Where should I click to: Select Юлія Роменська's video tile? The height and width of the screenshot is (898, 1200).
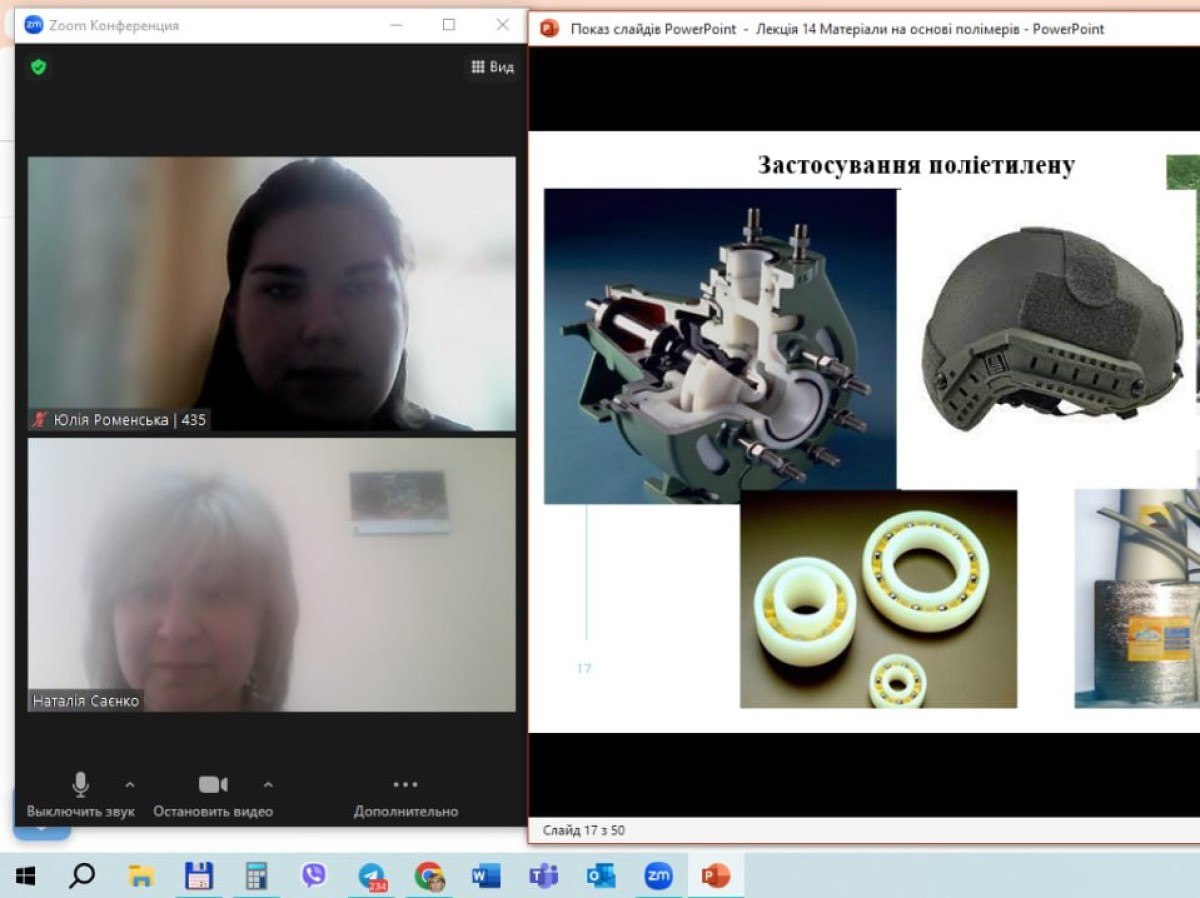click(271, 293)
